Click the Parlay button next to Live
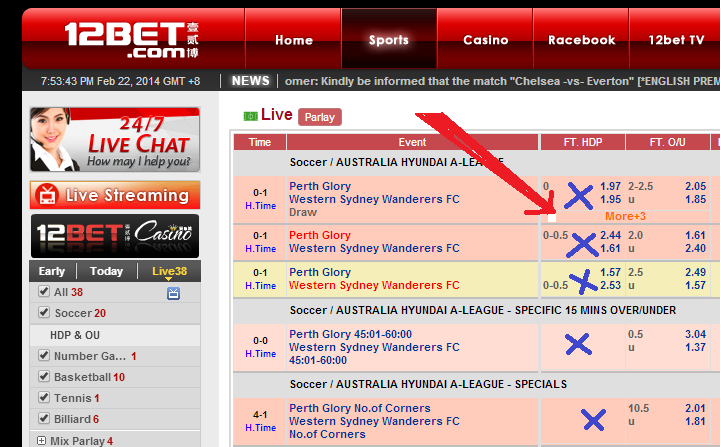The width and height of the screenshot is (721, 447). tap(320, 117)
